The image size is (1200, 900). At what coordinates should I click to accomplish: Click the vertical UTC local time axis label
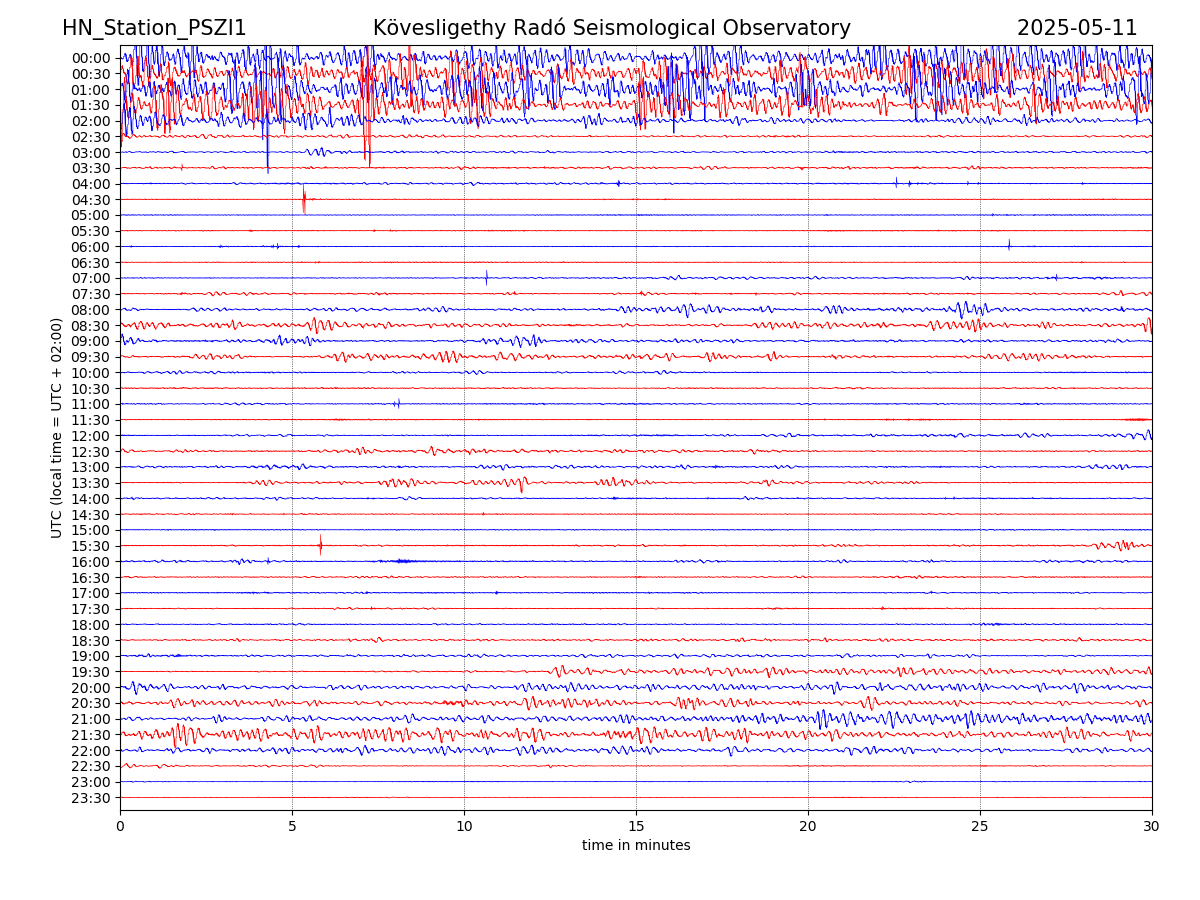pos(57,428)
